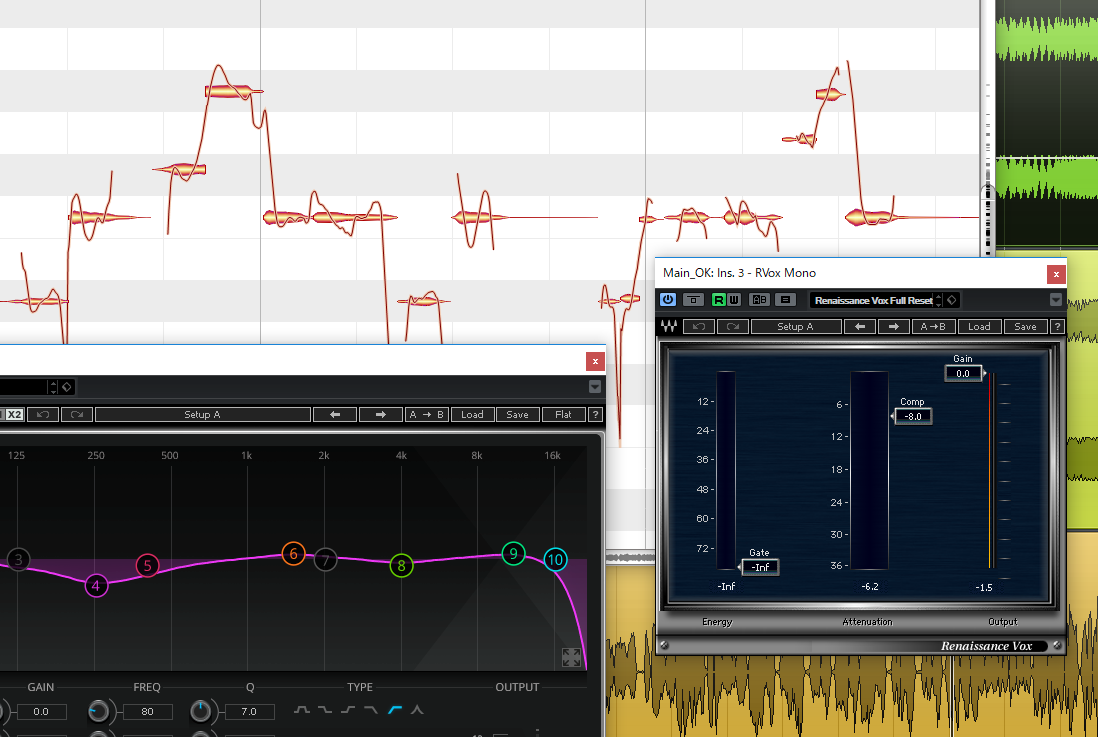This screenshot has height=737, width=1098.
Task: Click the right arrow in the EQ plugin toolbar
Action: (380, 415)
